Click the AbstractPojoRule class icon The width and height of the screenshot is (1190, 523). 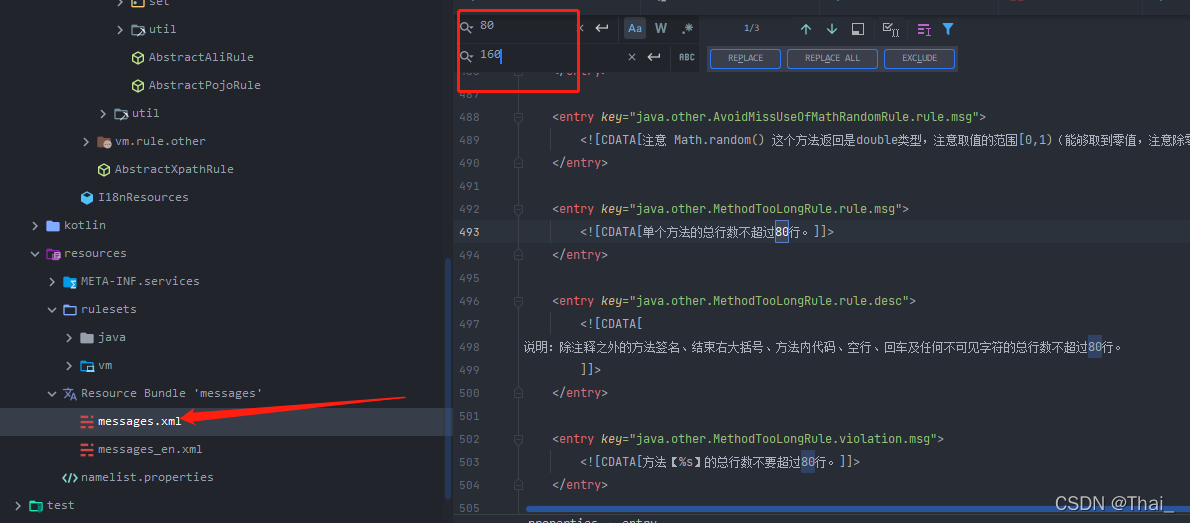pyautogui.click(x=137, y=86)
